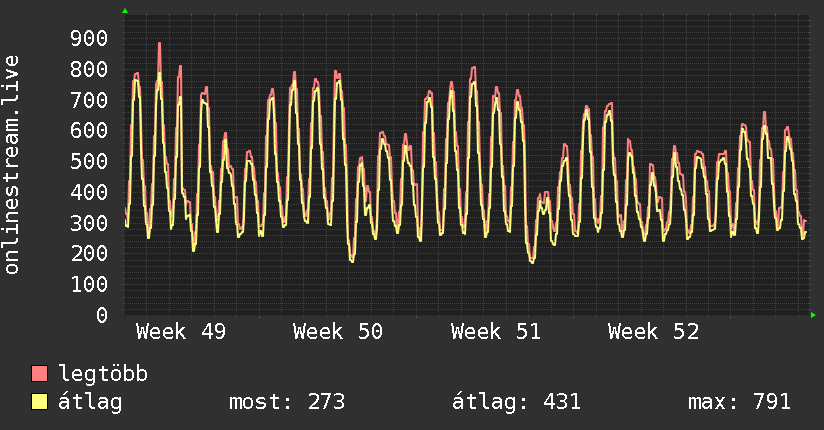Click the 0 y-axis tick label
The image size is (824, 430).
[x=102, y=315]
